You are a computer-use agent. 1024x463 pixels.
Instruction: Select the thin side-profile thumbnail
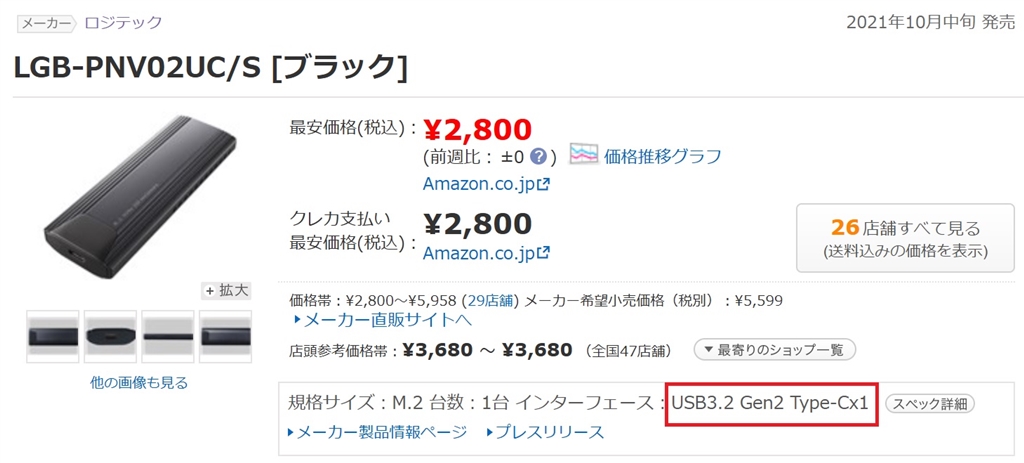point(167,336)
